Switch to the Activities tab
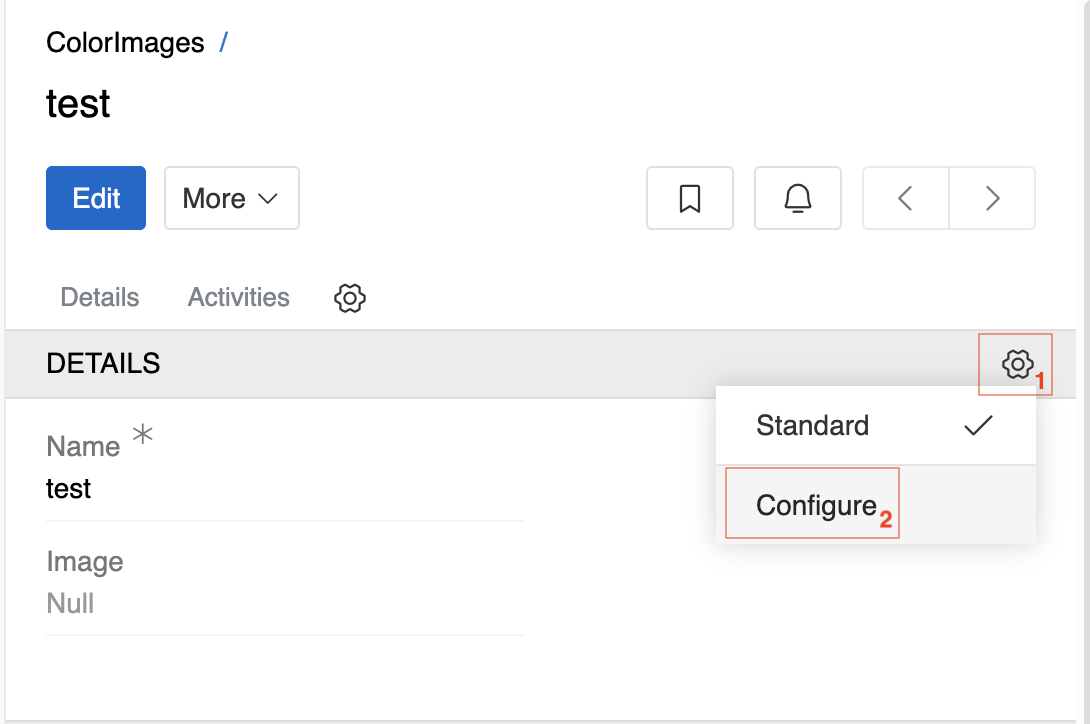1090x724 pixels. (x=238, y=298)
